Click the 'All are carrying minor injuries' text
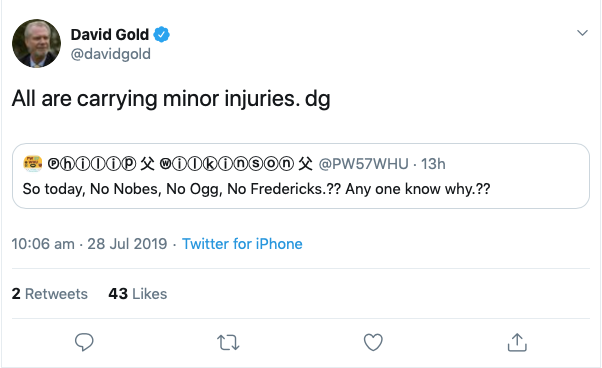602x368 pixels. 155,99
